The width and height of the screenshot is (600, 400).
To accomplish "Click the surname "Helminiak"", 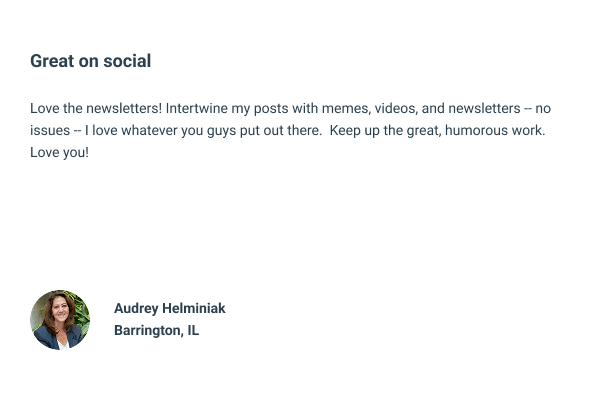I will tap(194, 309).
